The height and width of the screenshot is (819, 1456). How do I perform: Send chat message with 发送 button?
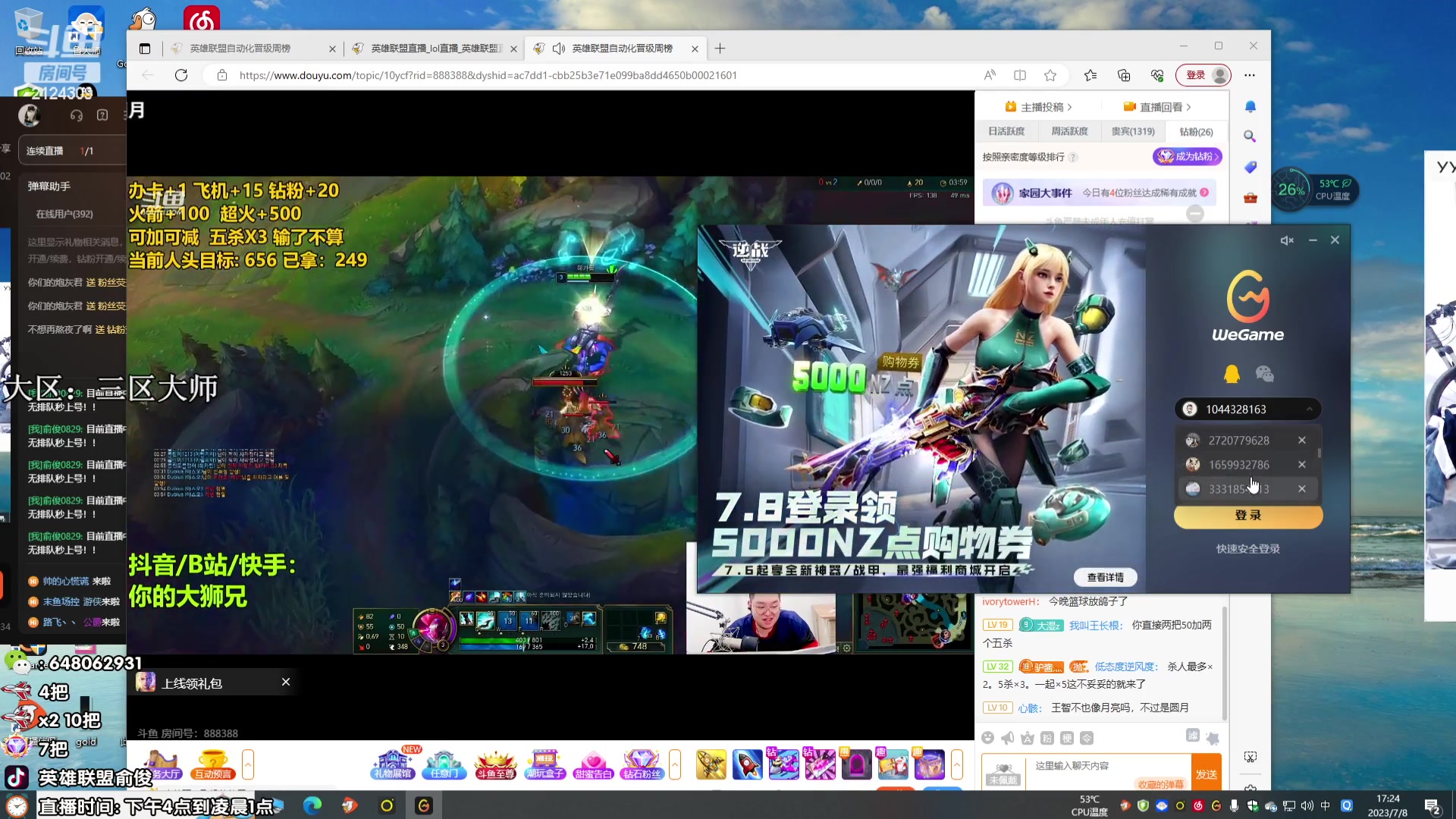tap(1207, 773)
